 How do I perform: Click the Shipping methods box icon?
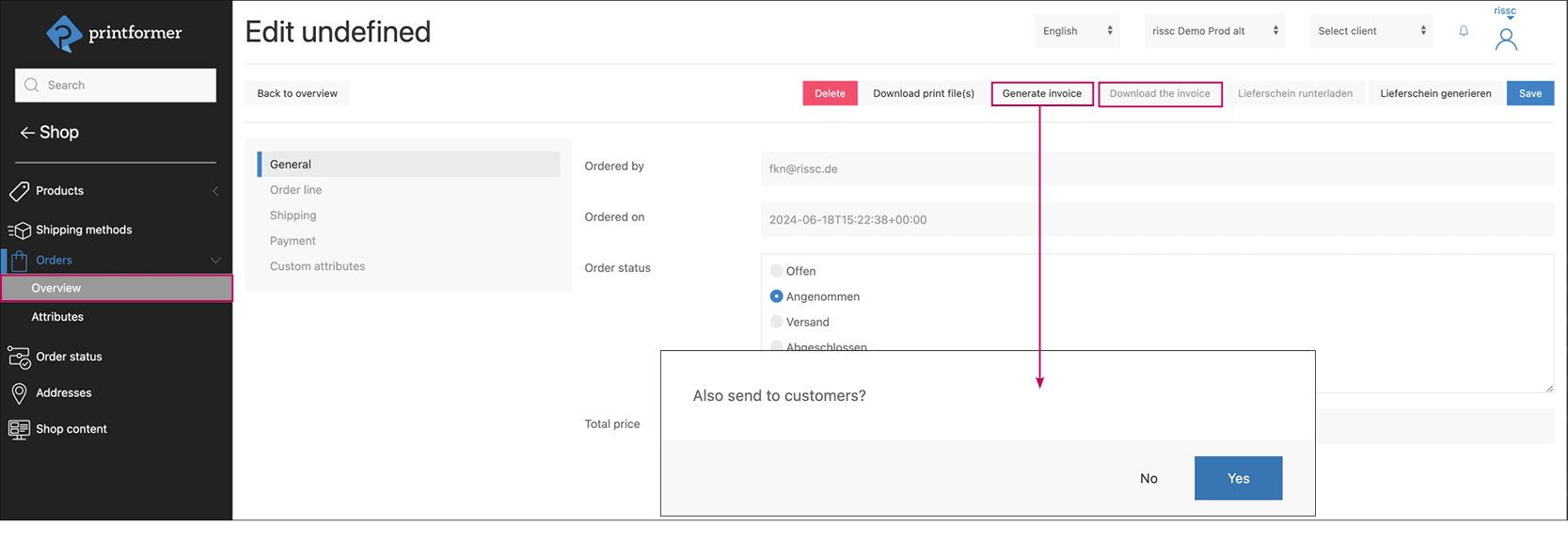point(19,231)
